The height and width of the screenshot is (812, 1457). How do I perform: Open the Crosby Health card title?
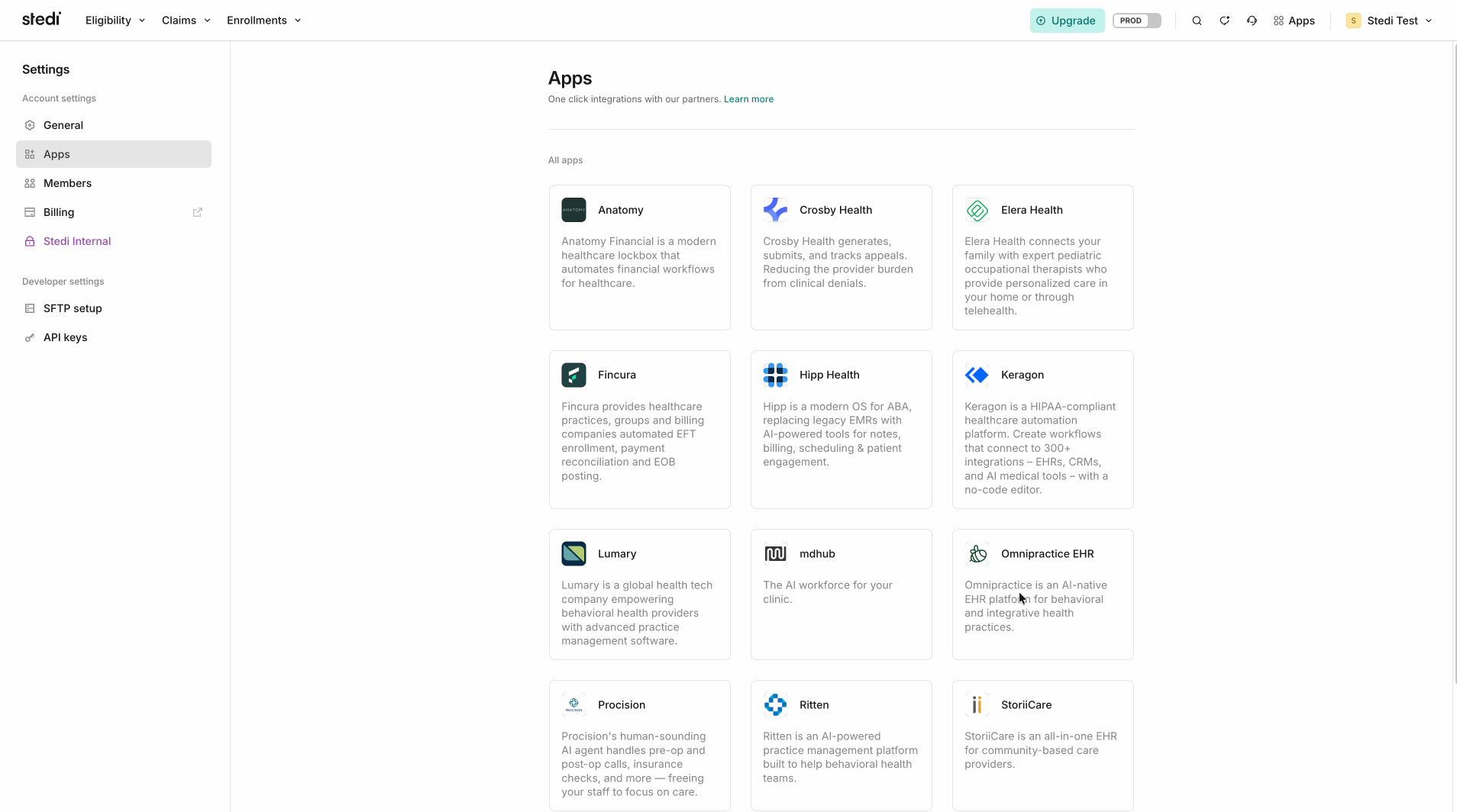click(x=835, y=210)
